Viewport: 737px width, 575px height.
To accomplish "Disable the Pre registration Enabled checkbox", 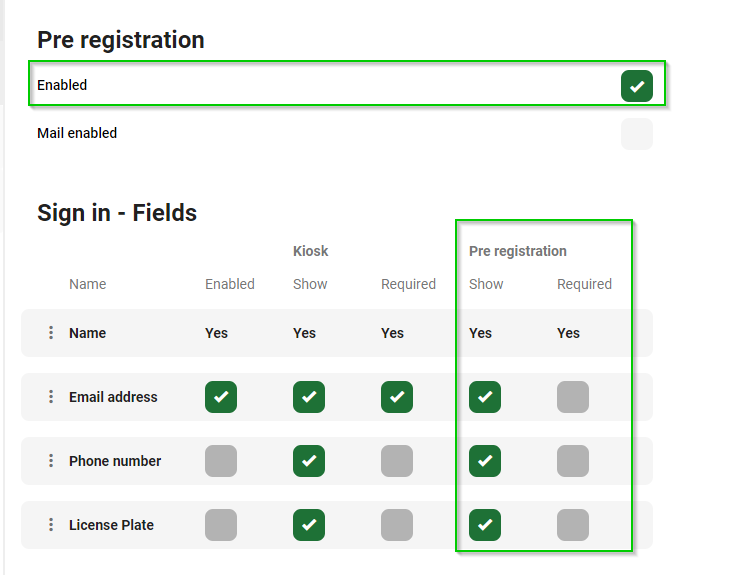I will coord(637,86).
